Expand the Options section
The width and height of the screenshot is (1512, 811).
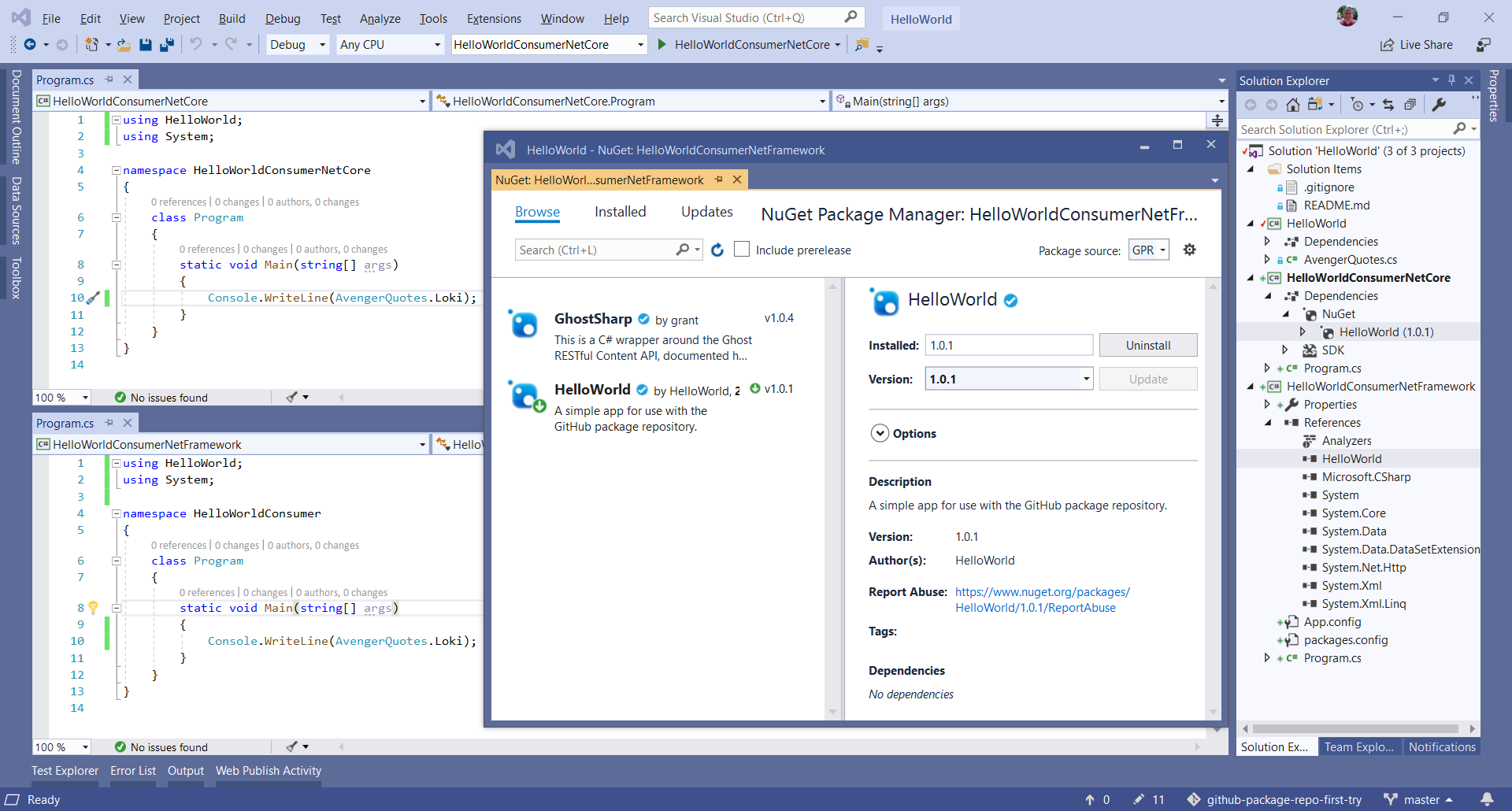(x=880, y=434)
